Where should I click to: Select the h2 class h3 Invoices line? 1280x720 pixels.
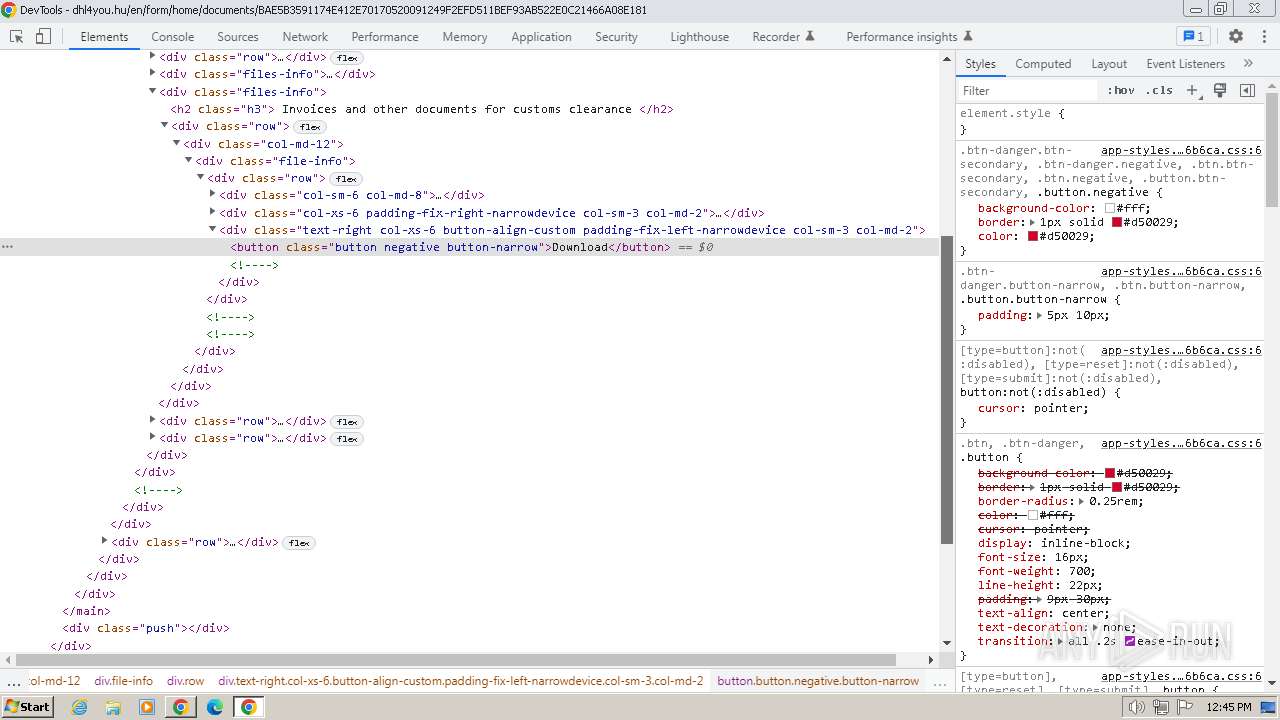click(422, 109)
